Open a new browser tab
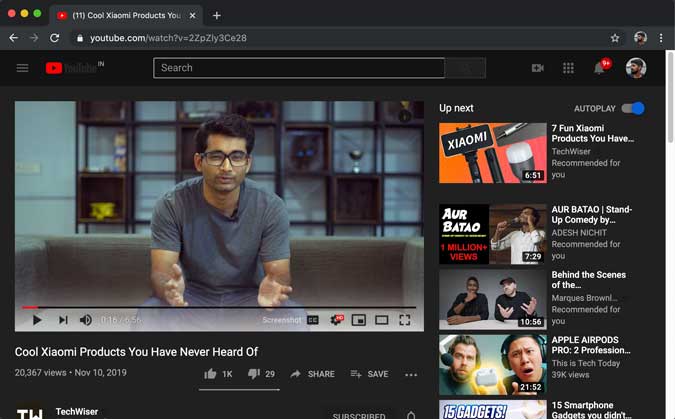 click(x=217, y=16)
